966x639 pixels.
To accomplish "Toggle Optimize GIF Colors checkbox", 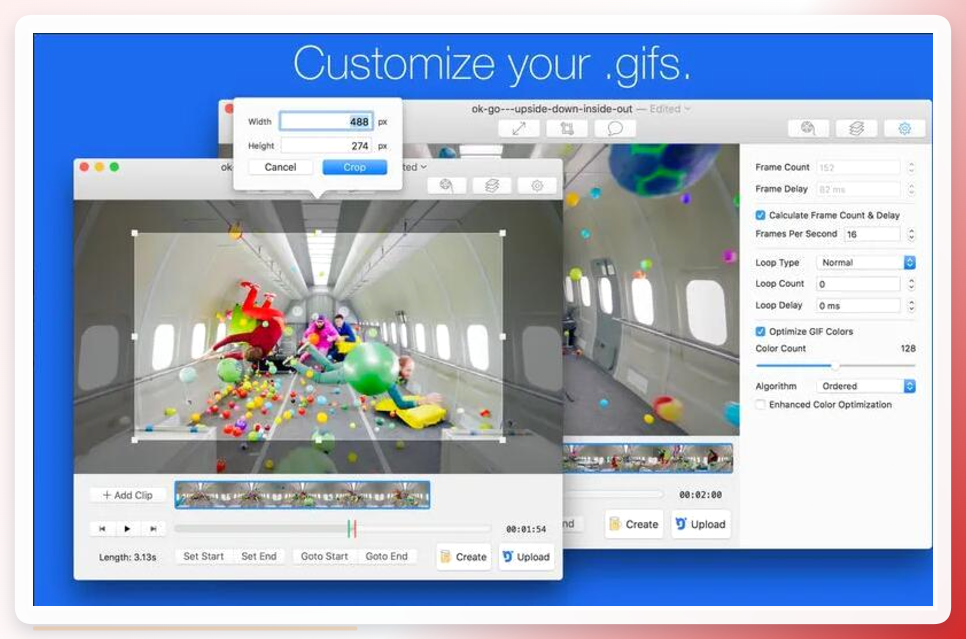I will (x=760, y=332).
